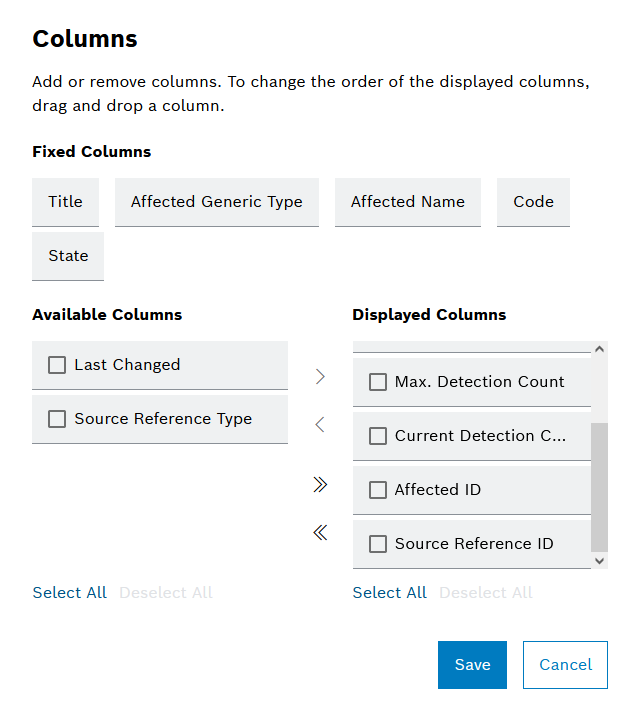Check the Last Changed checkbox
The height and width of the screenshot is (721, 640).
(57, 365)
